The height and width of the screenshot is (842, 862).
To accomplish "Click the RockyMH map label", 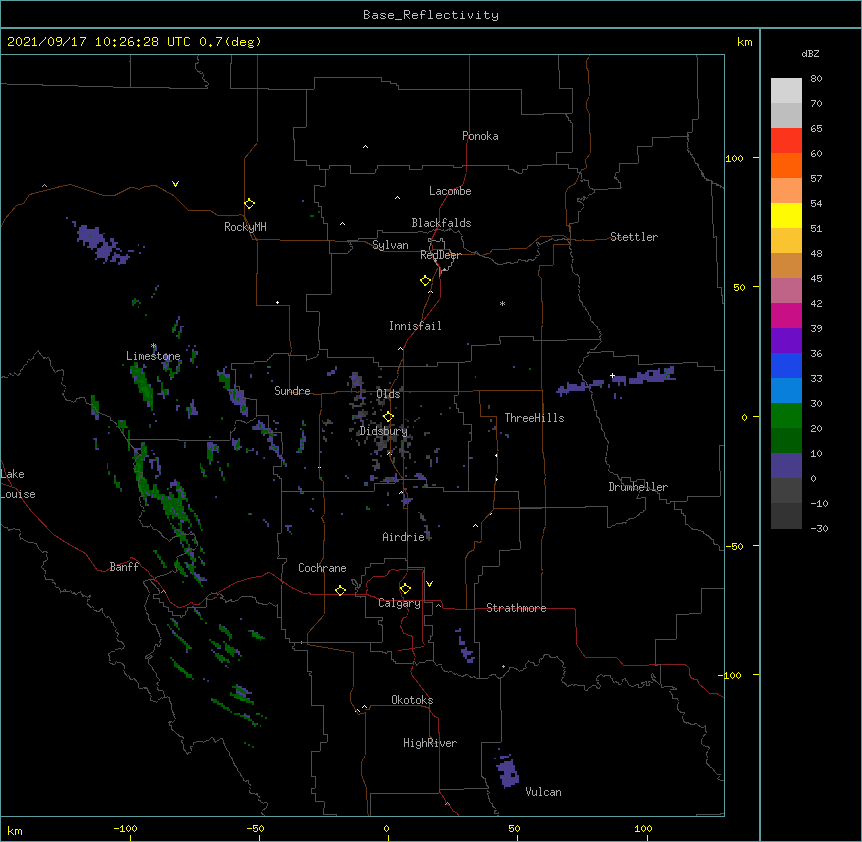I will (x=245, y=227).
